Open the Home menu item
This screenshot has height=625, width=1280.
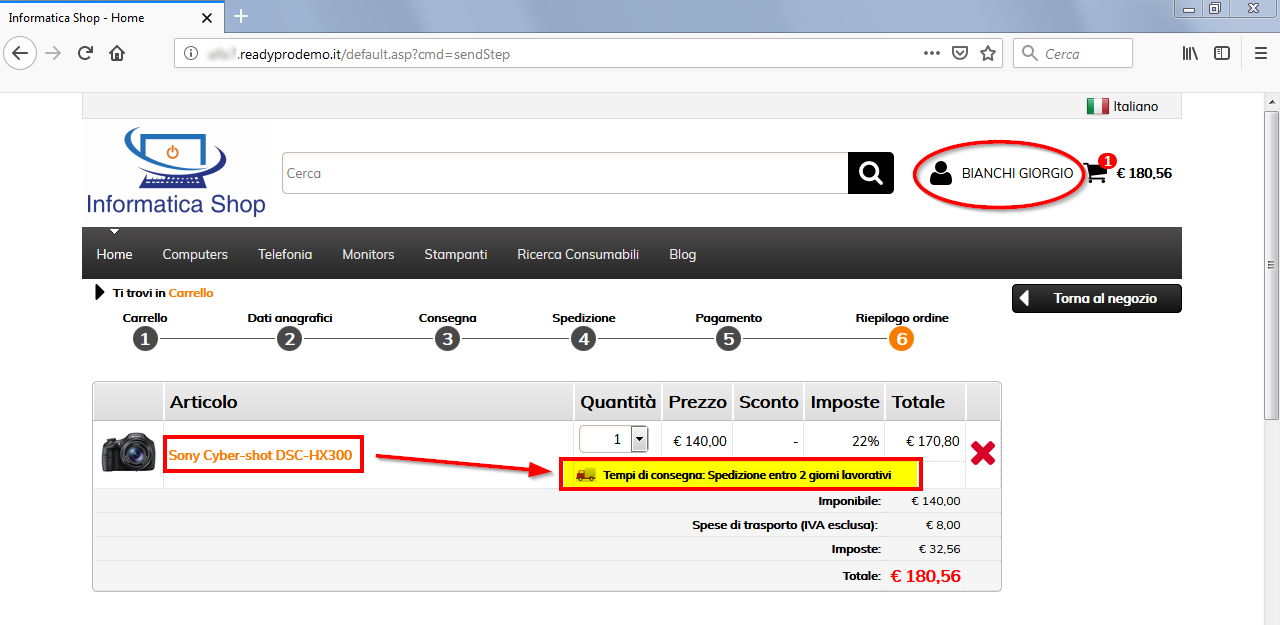(114, 254)
